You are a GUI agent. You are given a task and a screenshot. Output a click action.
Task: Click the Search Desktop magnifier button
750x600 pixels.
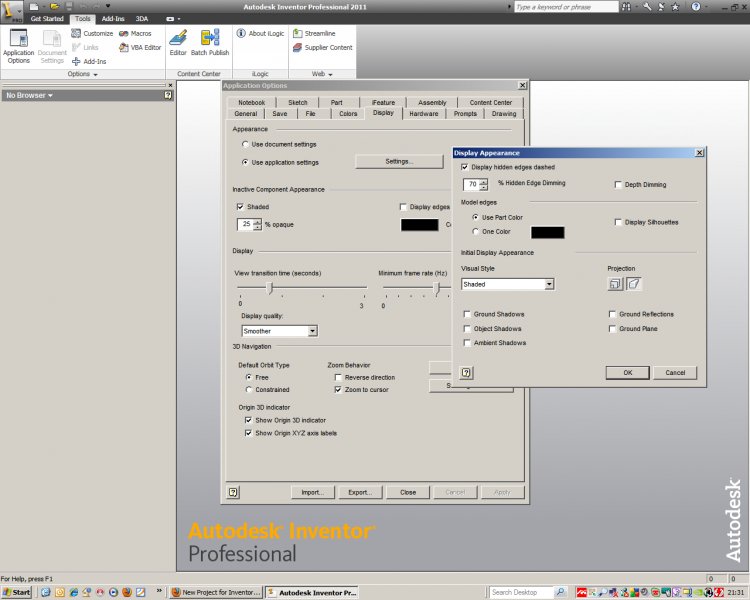pyautogui.click(x=561, y=592)
